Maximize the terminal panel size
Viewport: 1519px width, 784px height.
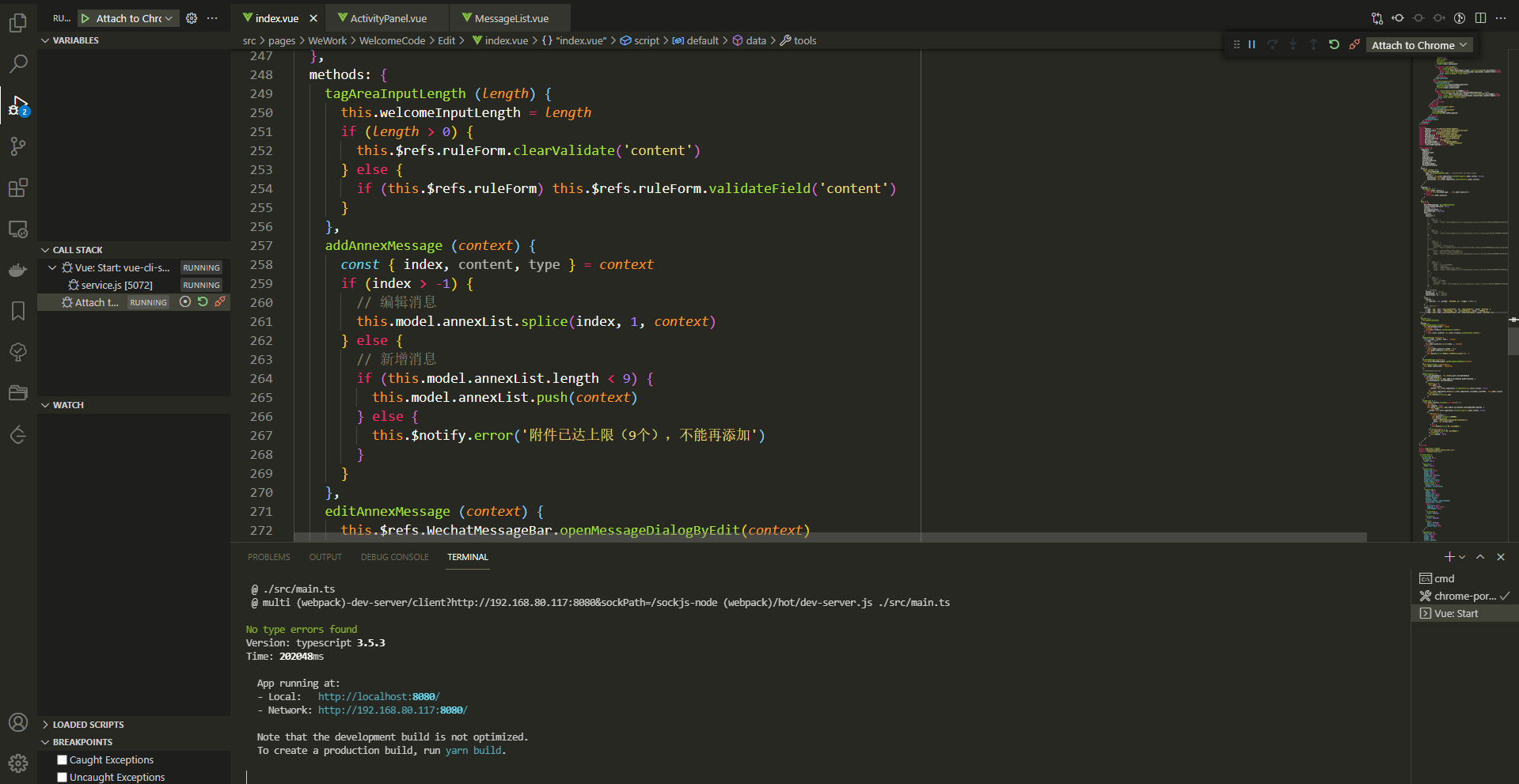click(x=1480, y=557)
